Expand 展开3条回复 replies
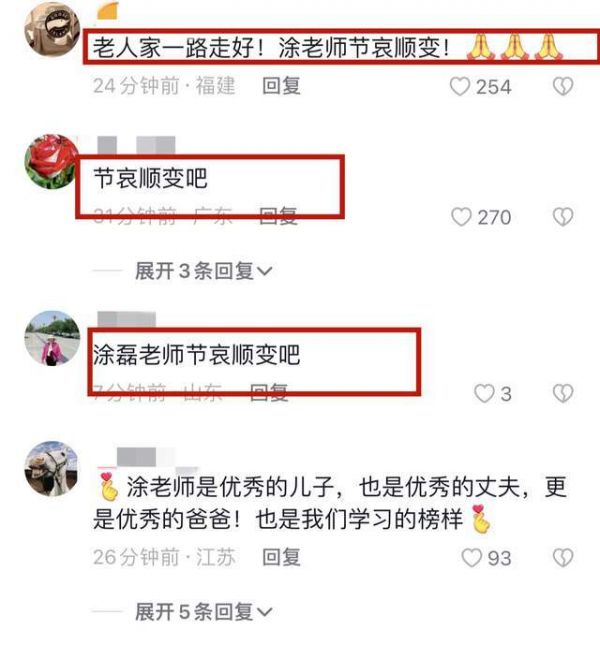 (204, 271)
